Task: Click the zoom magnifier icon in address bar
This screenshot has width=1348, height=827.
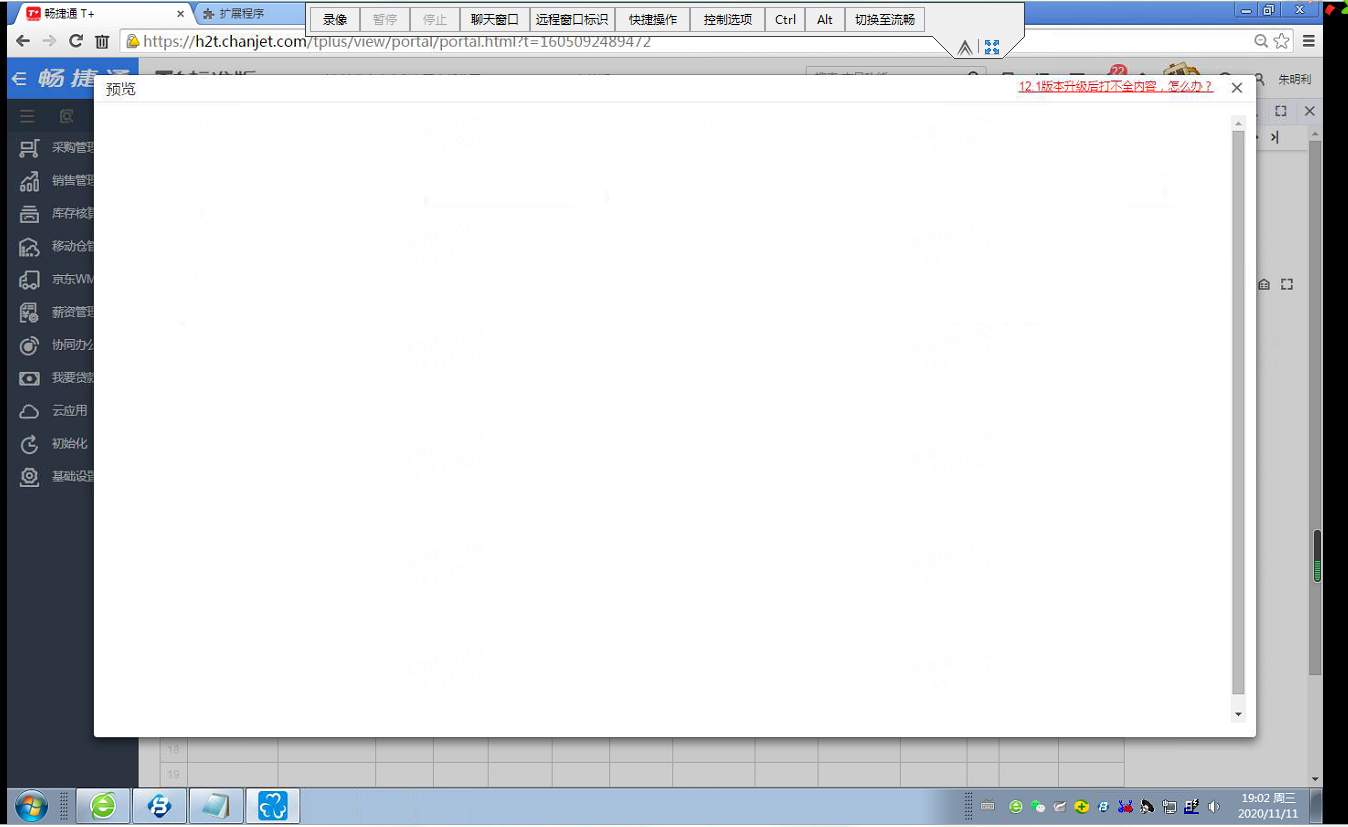Action: pos(1262,41)
